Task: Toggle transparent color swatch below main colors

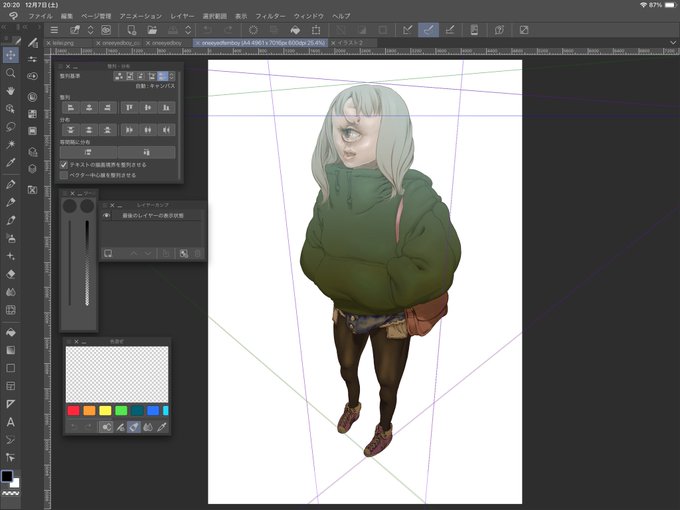Action: (10, 494)
